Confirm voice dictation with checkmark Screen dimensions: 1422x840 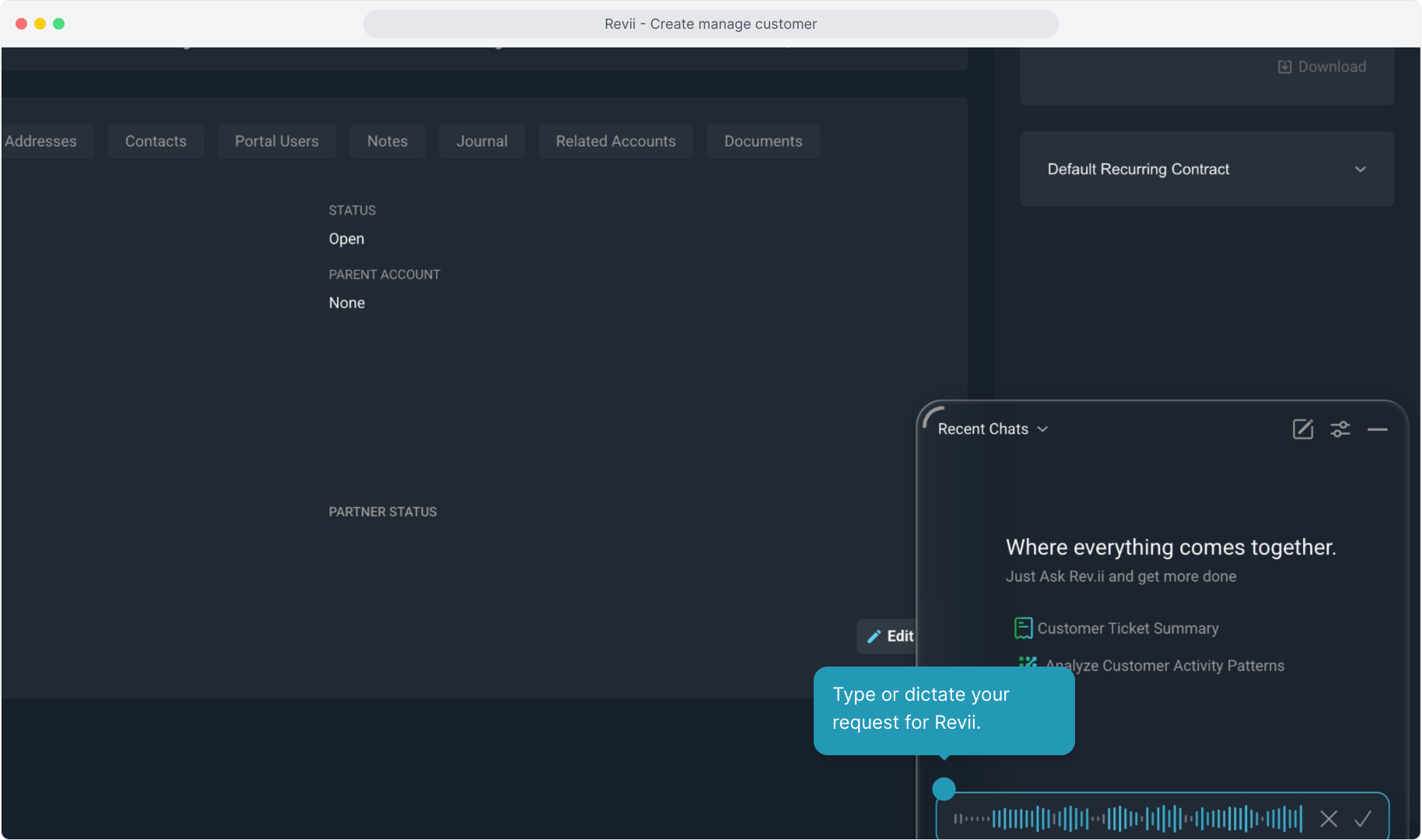click(1362, 819)
